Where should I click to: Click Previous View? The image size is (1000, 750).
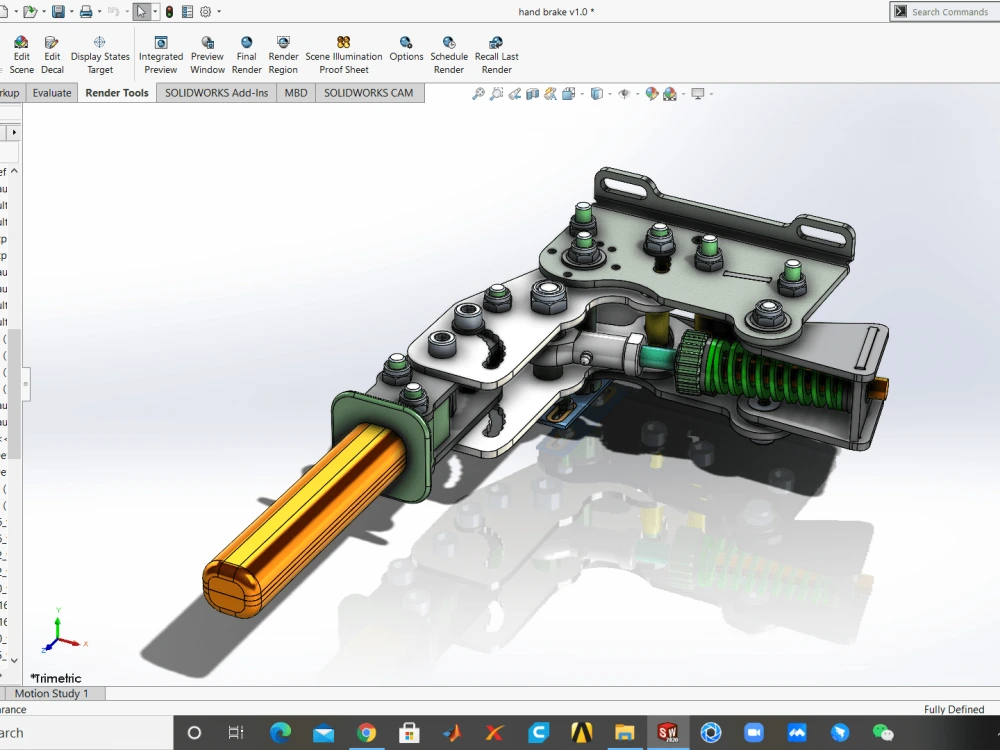click(x=514, y=94)
